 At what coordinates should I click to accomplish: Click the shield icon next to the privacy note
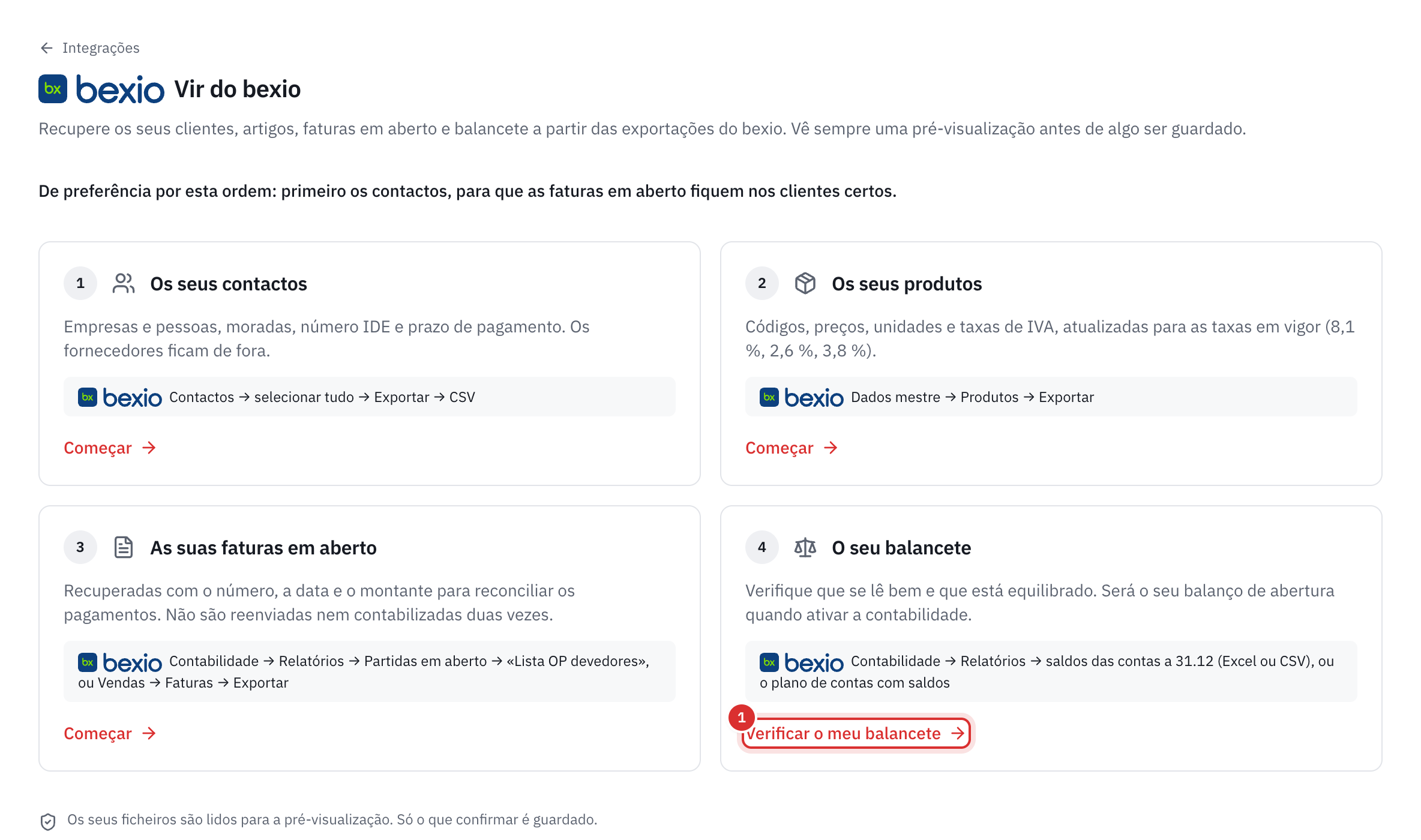coord(48,821)
